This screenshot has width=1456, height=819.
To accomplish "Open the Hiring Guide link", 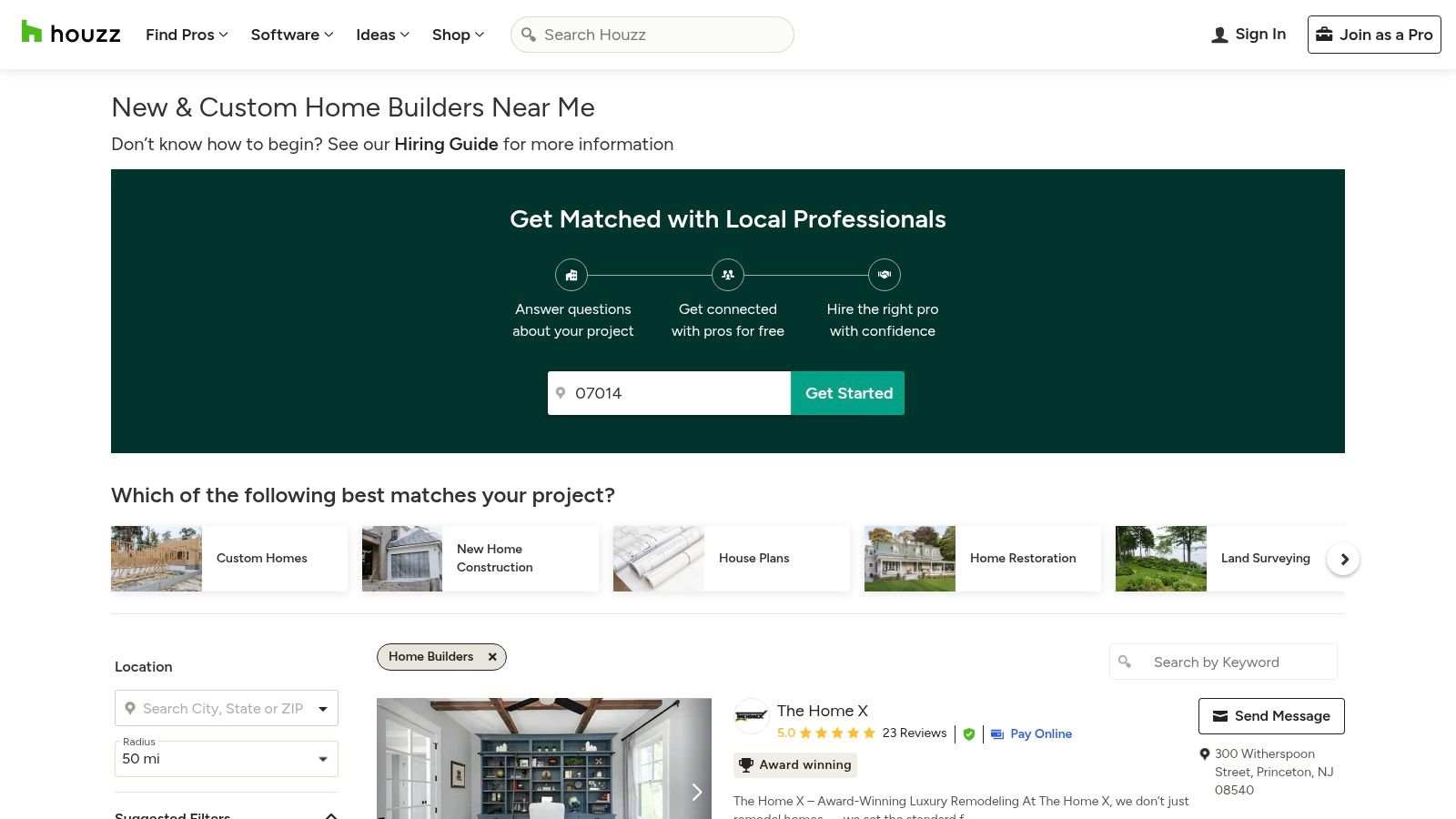I will (445, 144).
